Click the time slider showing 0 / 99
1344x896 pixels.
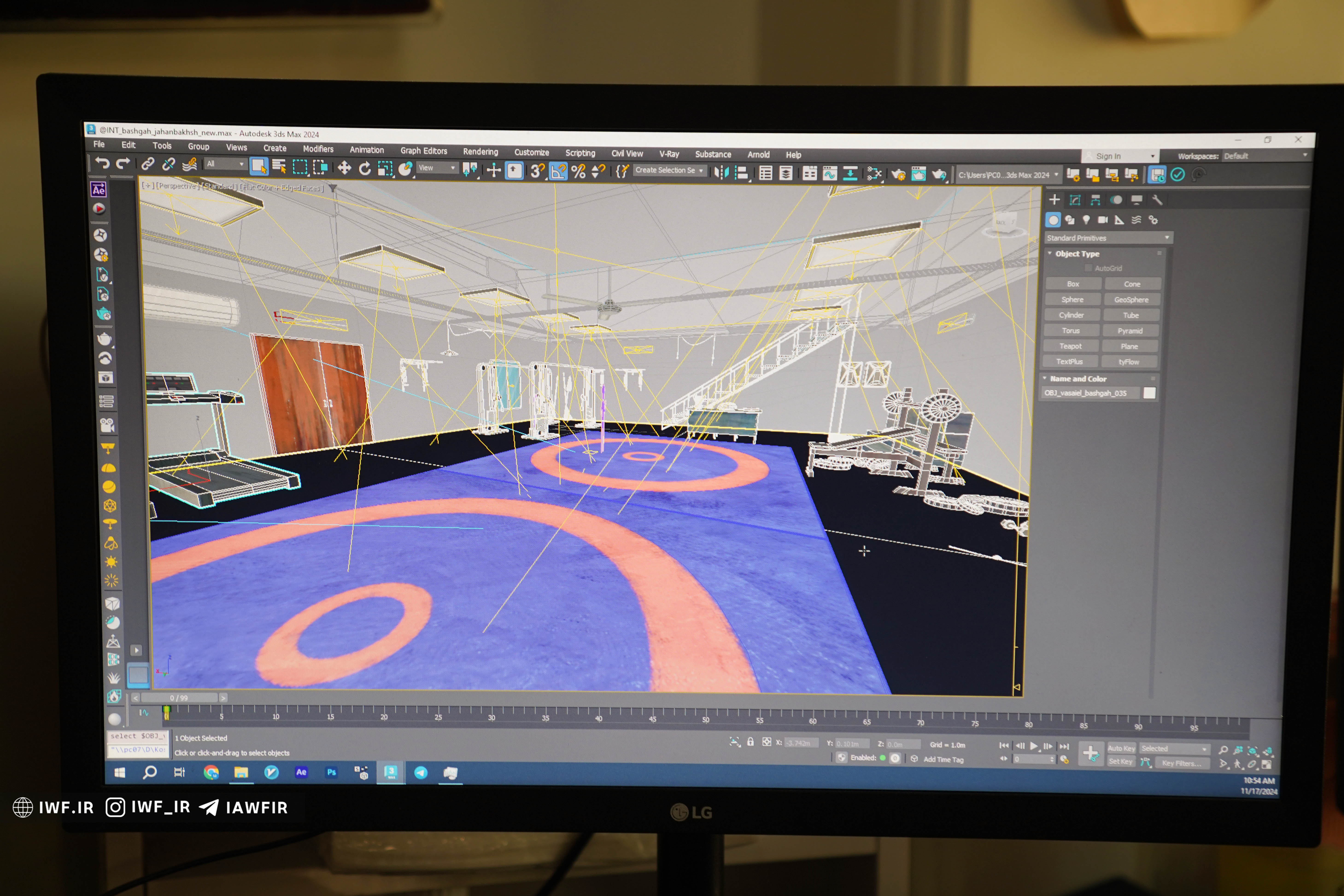(179, 698)
